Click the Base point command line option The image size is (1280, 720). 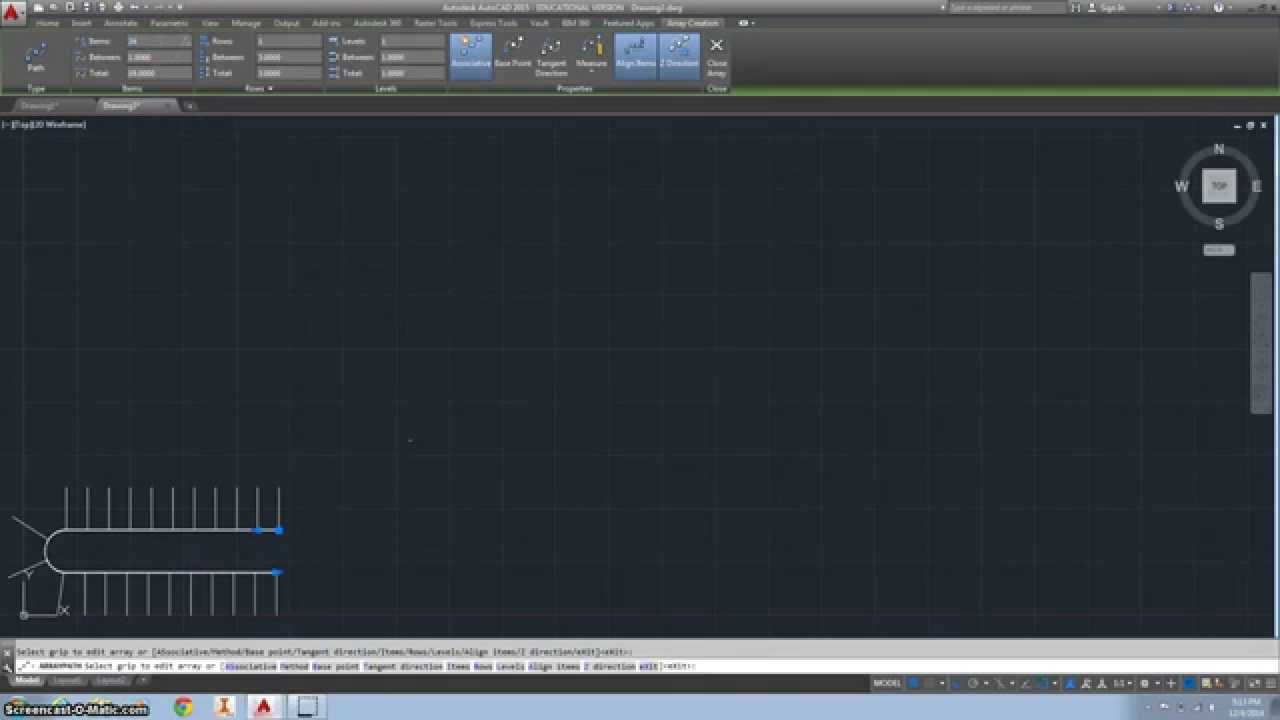tap(336, 666)
